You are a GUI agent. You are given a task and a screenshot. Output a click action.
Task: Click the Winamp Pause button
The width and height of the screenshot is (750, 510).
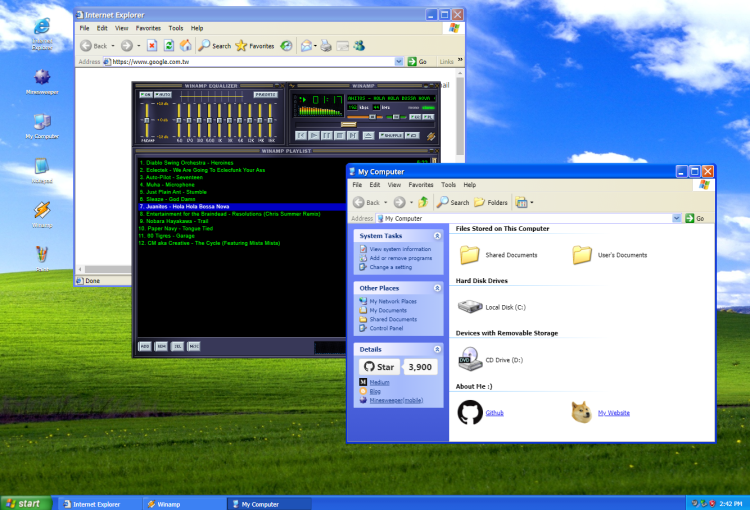327,135
